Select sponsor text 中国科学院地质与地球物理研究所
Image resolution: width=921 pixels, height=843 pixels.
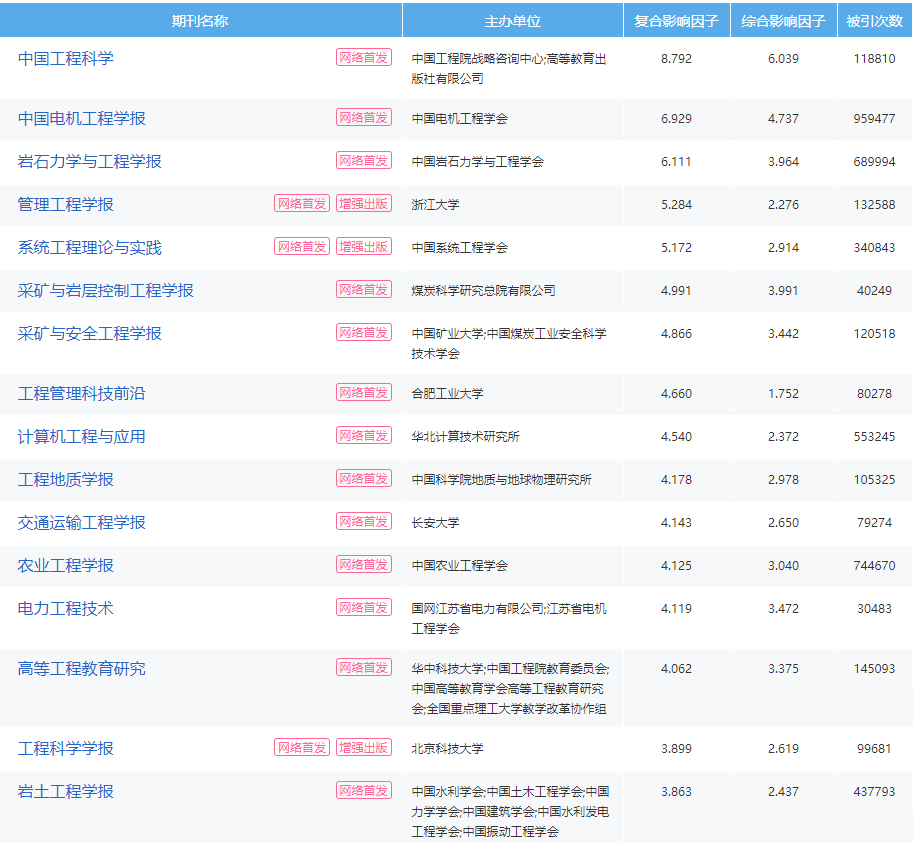pyautogui.click(x=502, y=479)
